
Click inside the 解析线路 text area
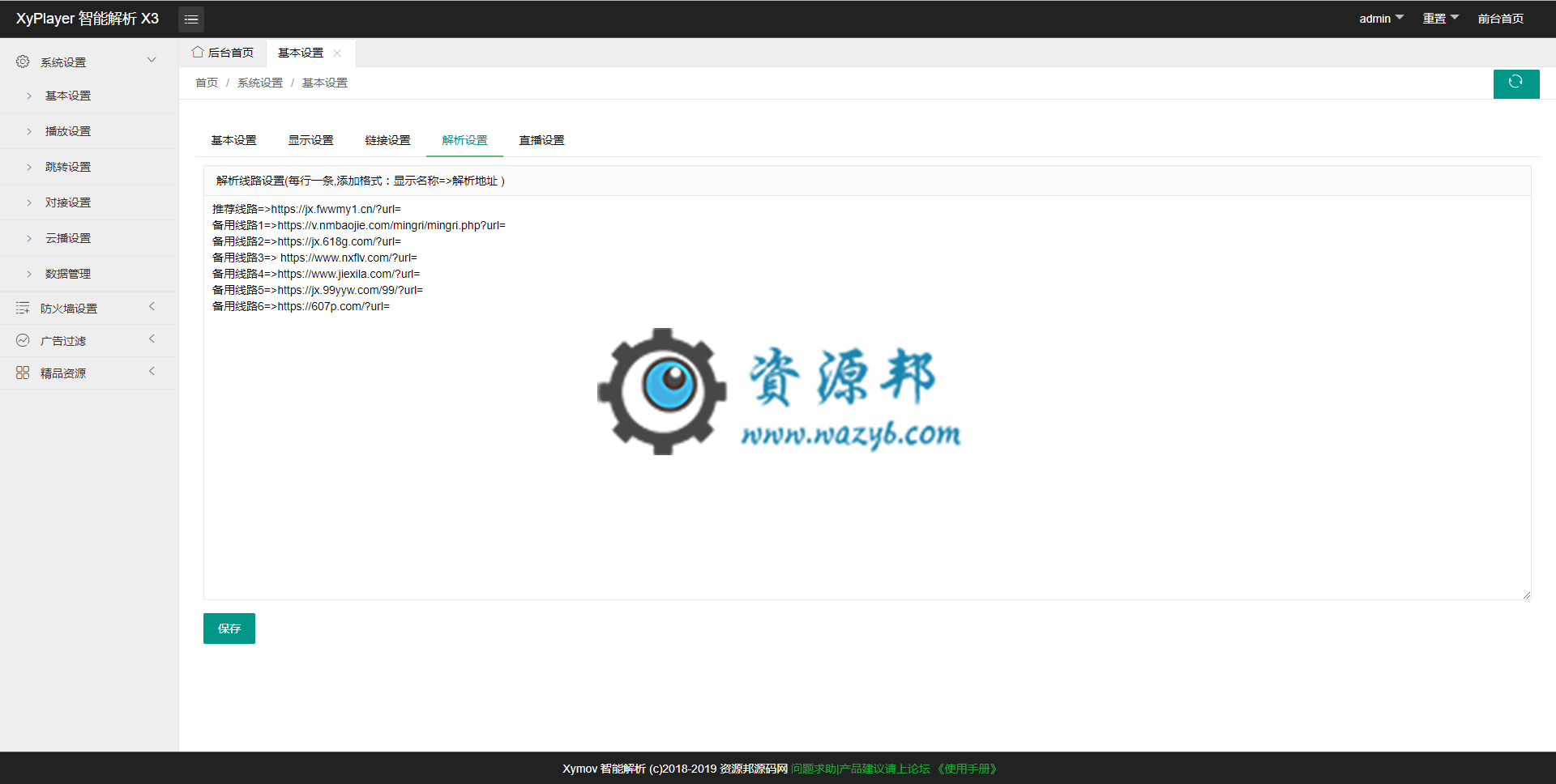pyautogui.click(x=867, y=397)
